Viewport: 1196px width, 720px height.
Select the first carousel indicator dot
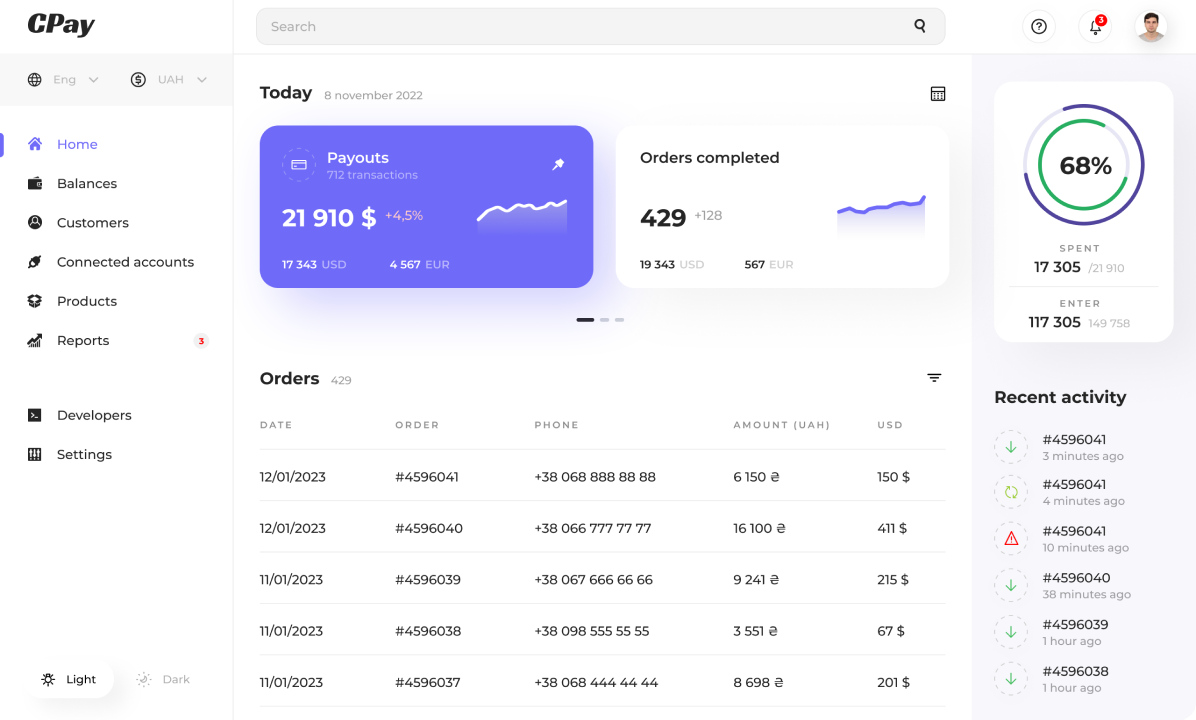(585, 320)
